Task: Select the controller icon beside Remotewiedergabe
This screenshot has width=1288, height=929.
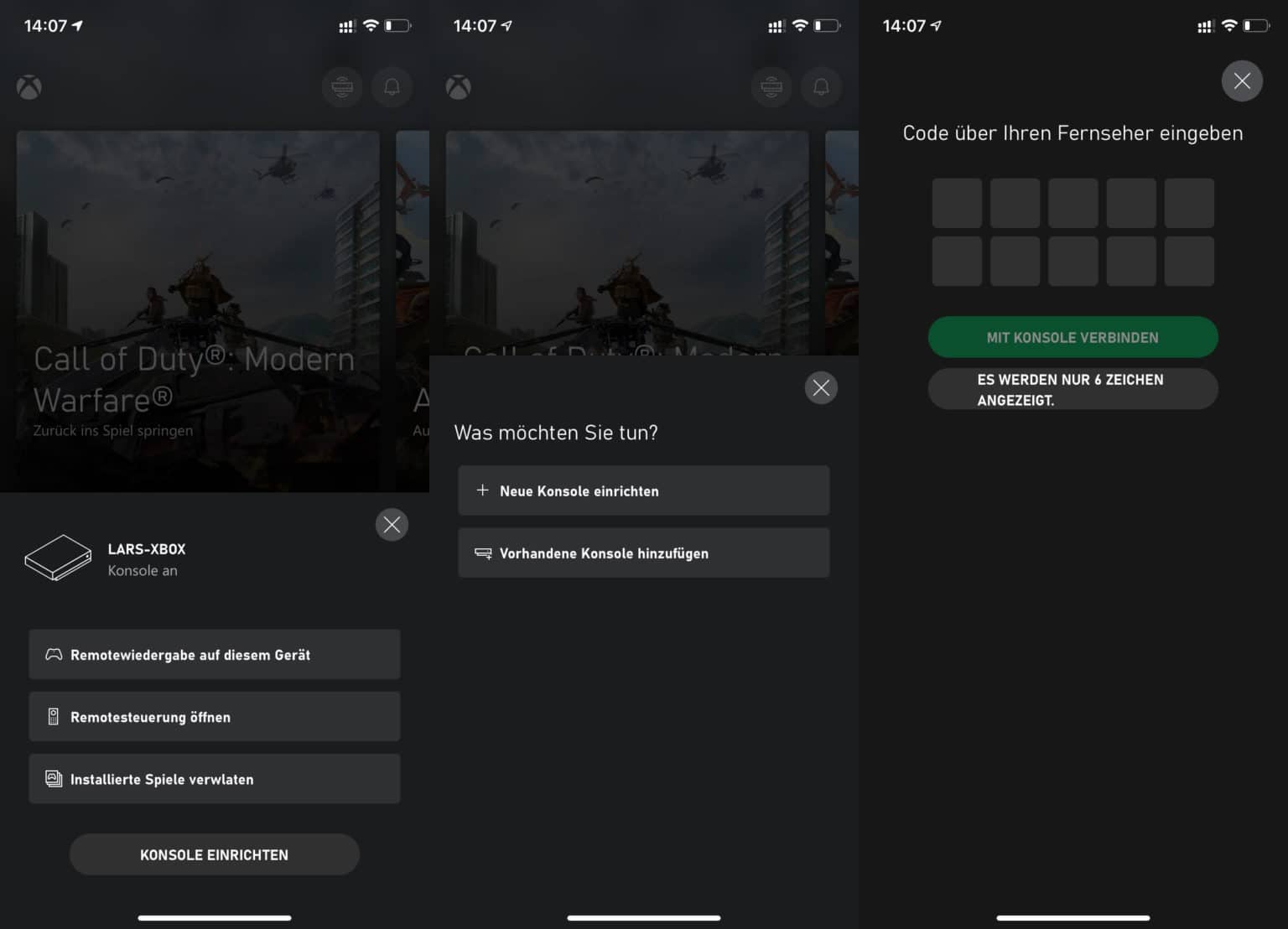Action: pyautogui.click(x=52, y=654)
